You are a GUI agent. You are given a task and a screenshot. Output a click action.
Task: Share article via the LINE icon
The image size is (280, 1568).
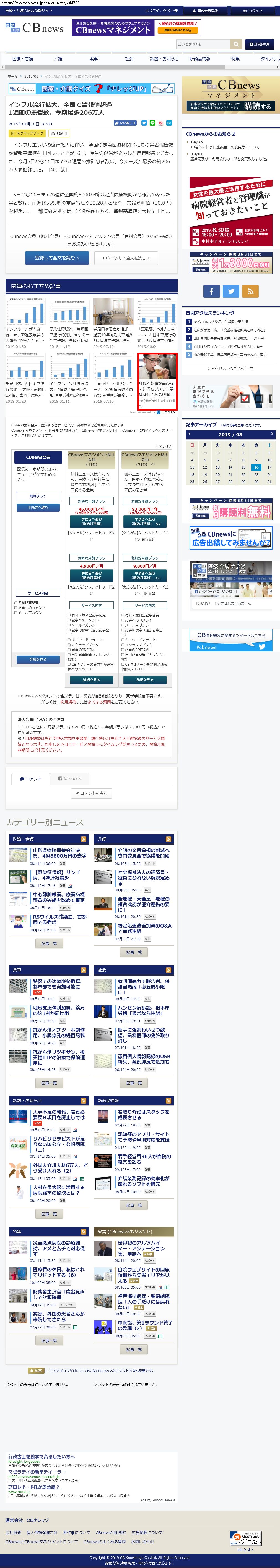[x=152, y=123]
